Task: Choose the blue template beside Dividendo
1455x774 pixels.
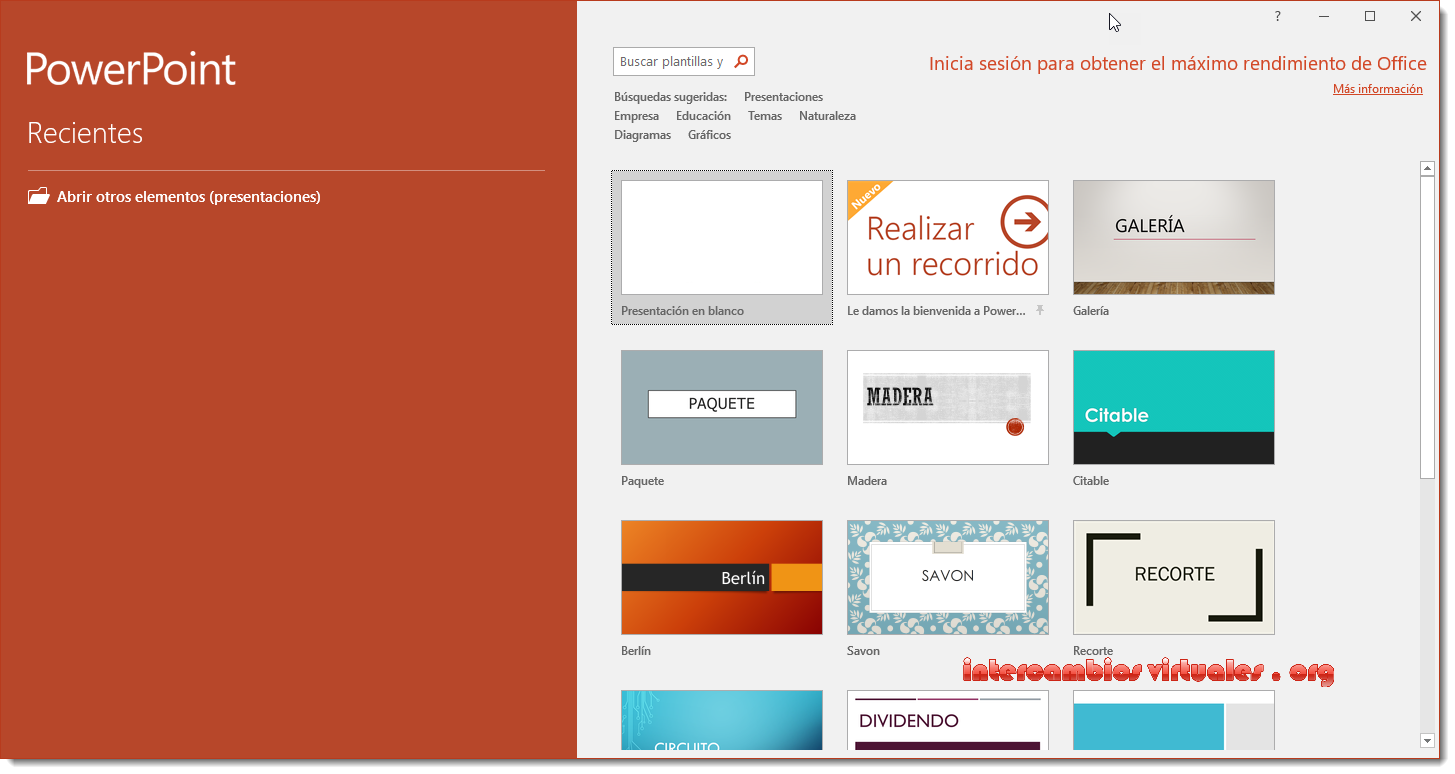Action: [1174, 720]
